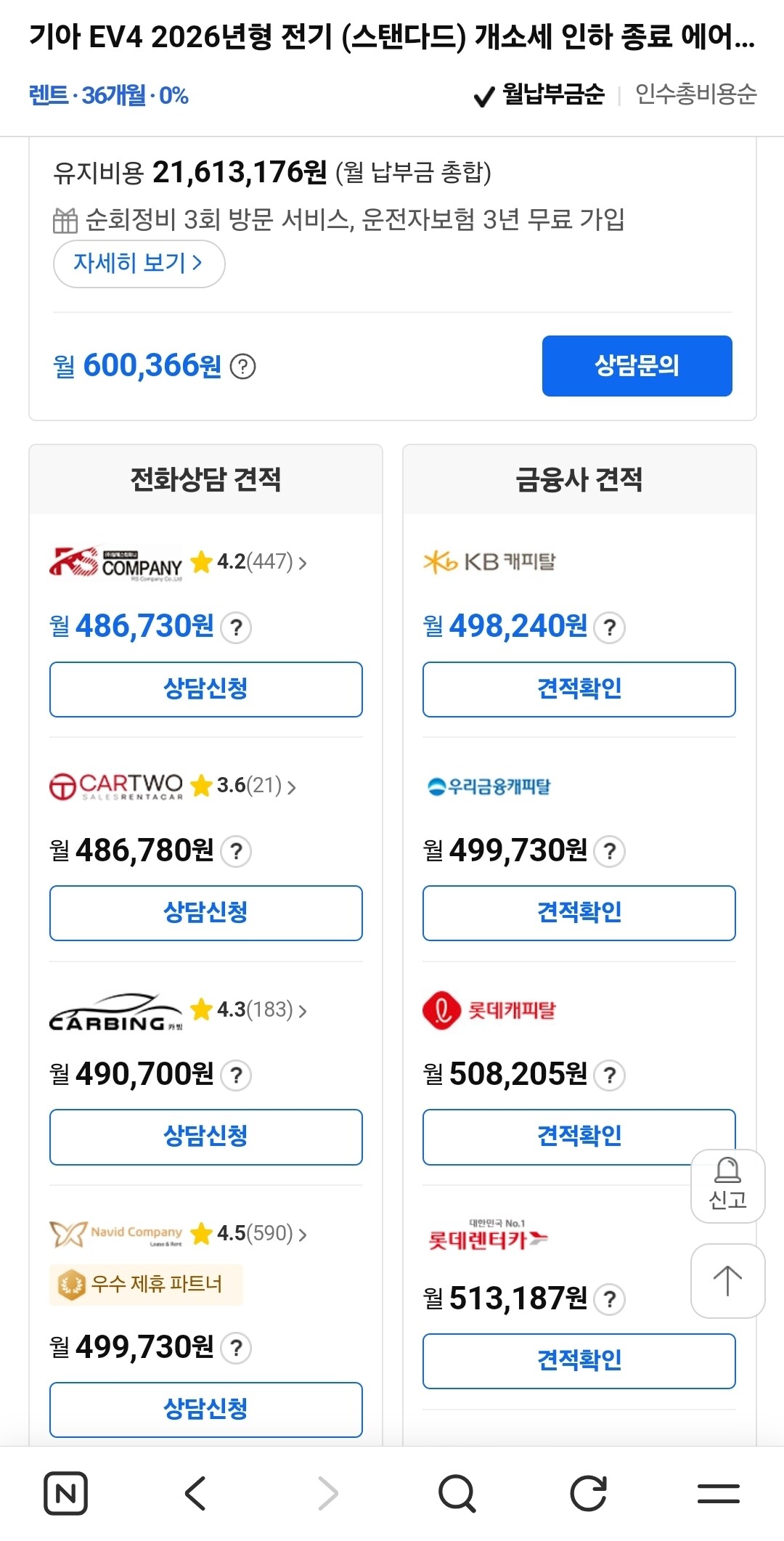Jump to top with the up-arrow button
The width and height of the screenshot is (784, 1541).
[727, 1281]
